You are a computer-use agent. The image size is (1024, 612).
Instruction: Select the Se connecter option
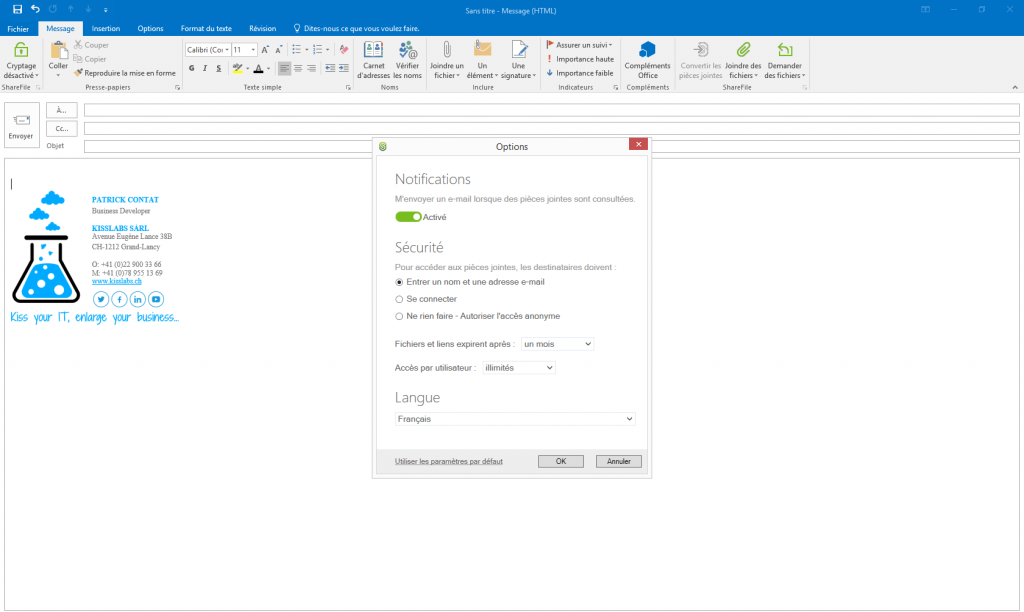click(x=400, y=299)
